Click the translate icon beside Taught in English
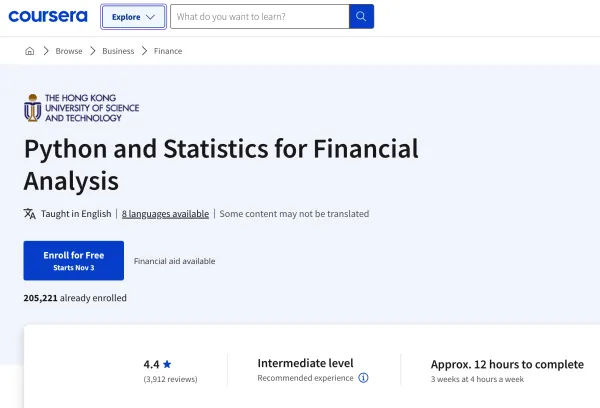This screenshot has height=408, width=600. (x=30, y=213)
